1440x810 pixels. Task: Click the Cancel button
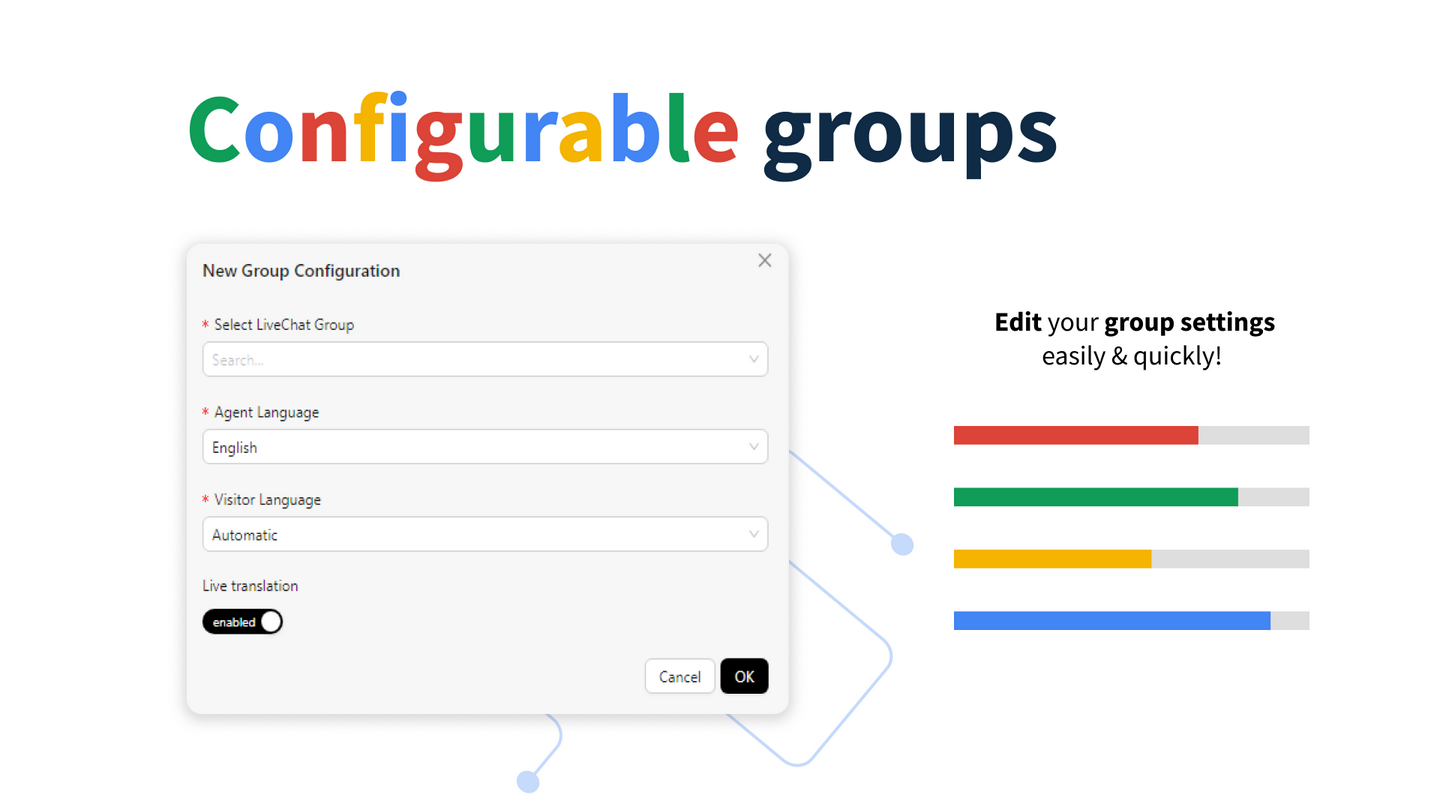click(680, 676)
